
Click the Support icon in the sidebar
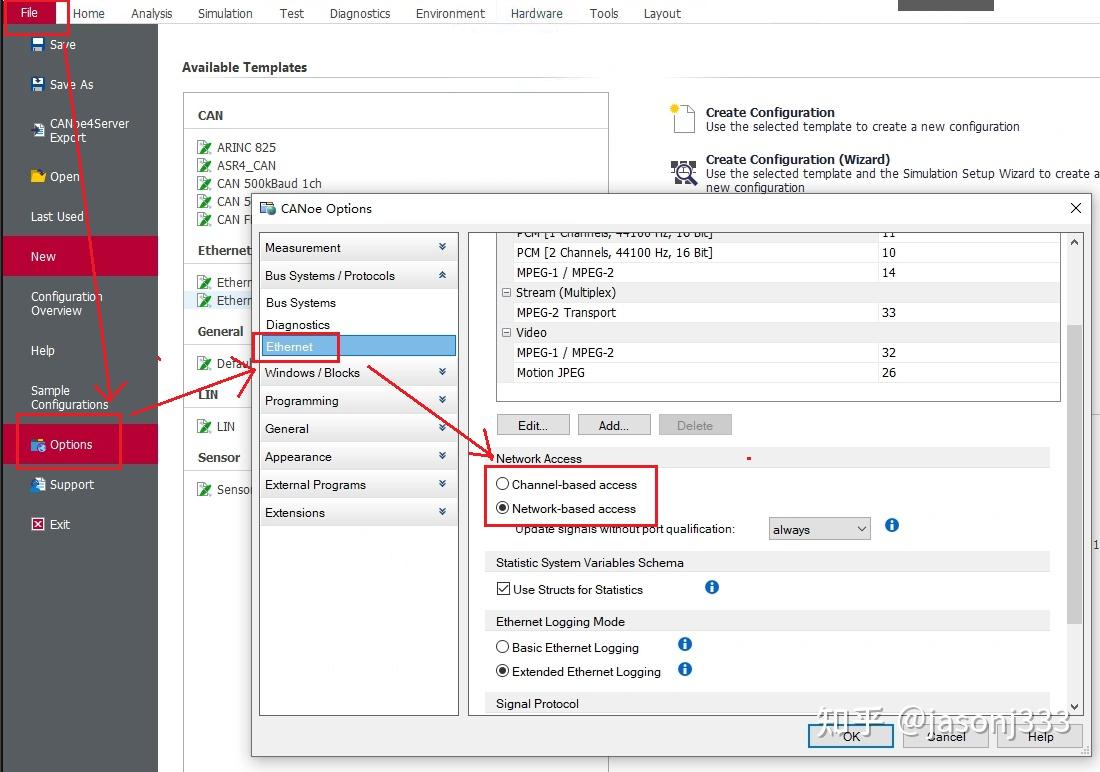pos(38,484)
